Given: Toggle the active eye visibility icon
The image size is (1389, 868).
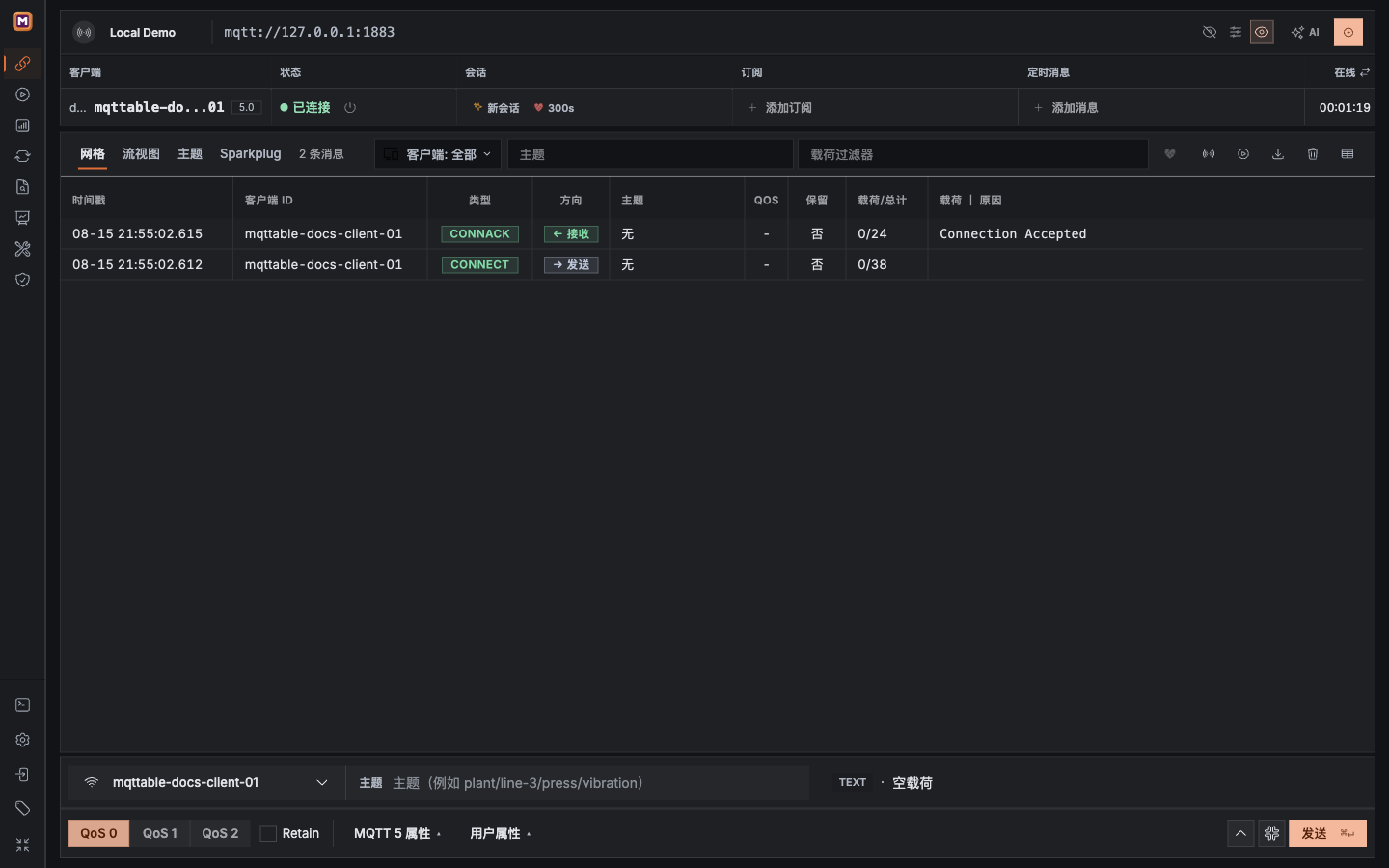Looking at the screenshot, I should pyautogui.click(x=1262, y=32).
